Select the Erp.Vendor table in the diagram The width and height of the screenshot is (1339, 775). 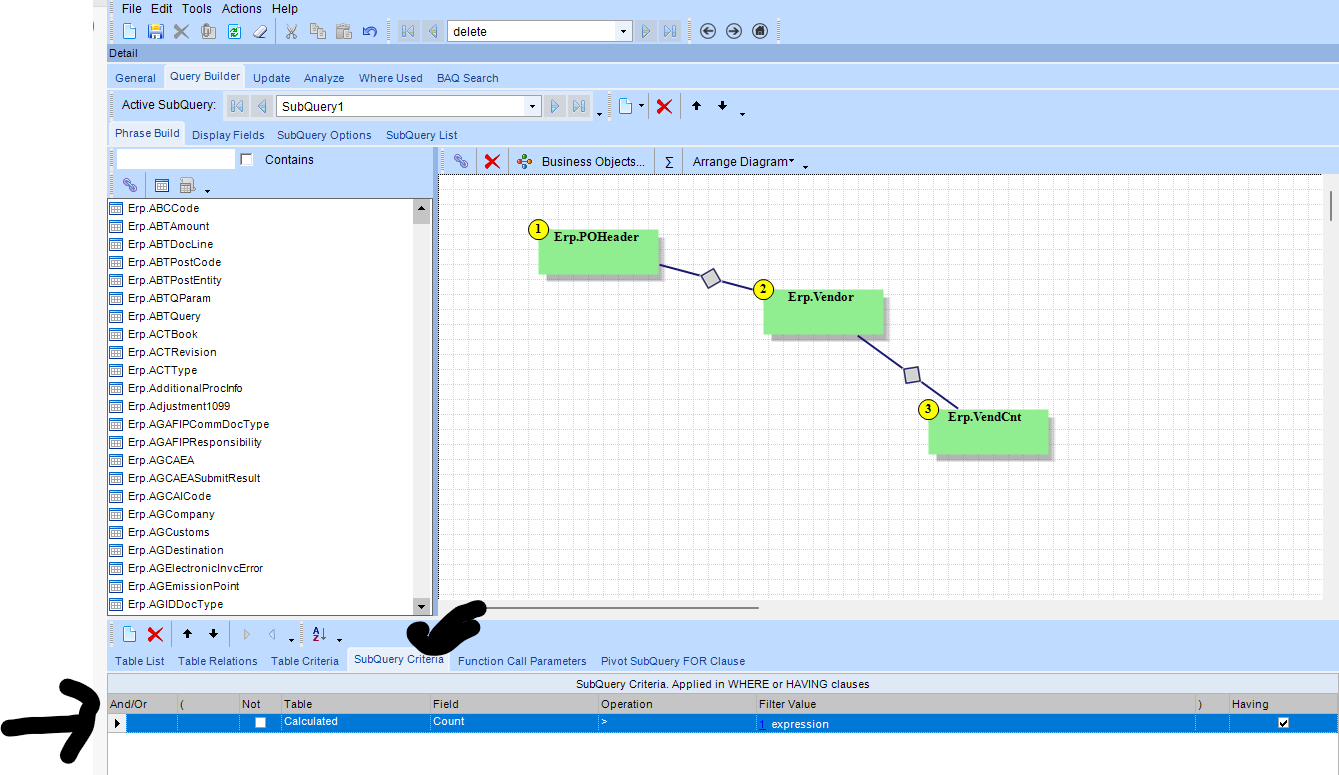coord(823,311)
